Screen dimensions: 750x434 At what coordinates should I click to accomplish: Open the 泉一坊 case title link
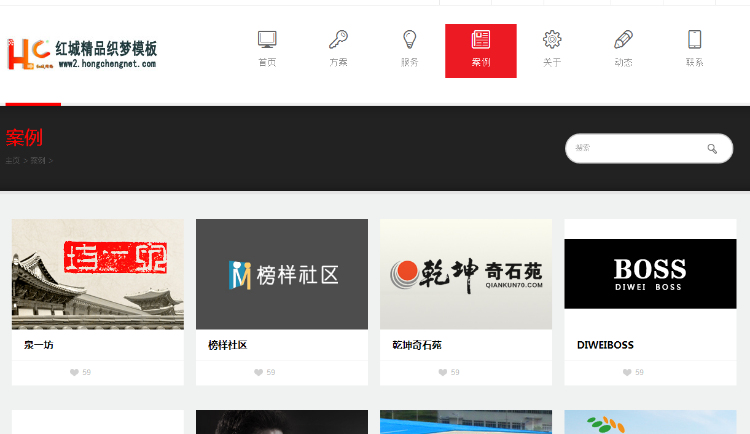[x=39, y=345]
